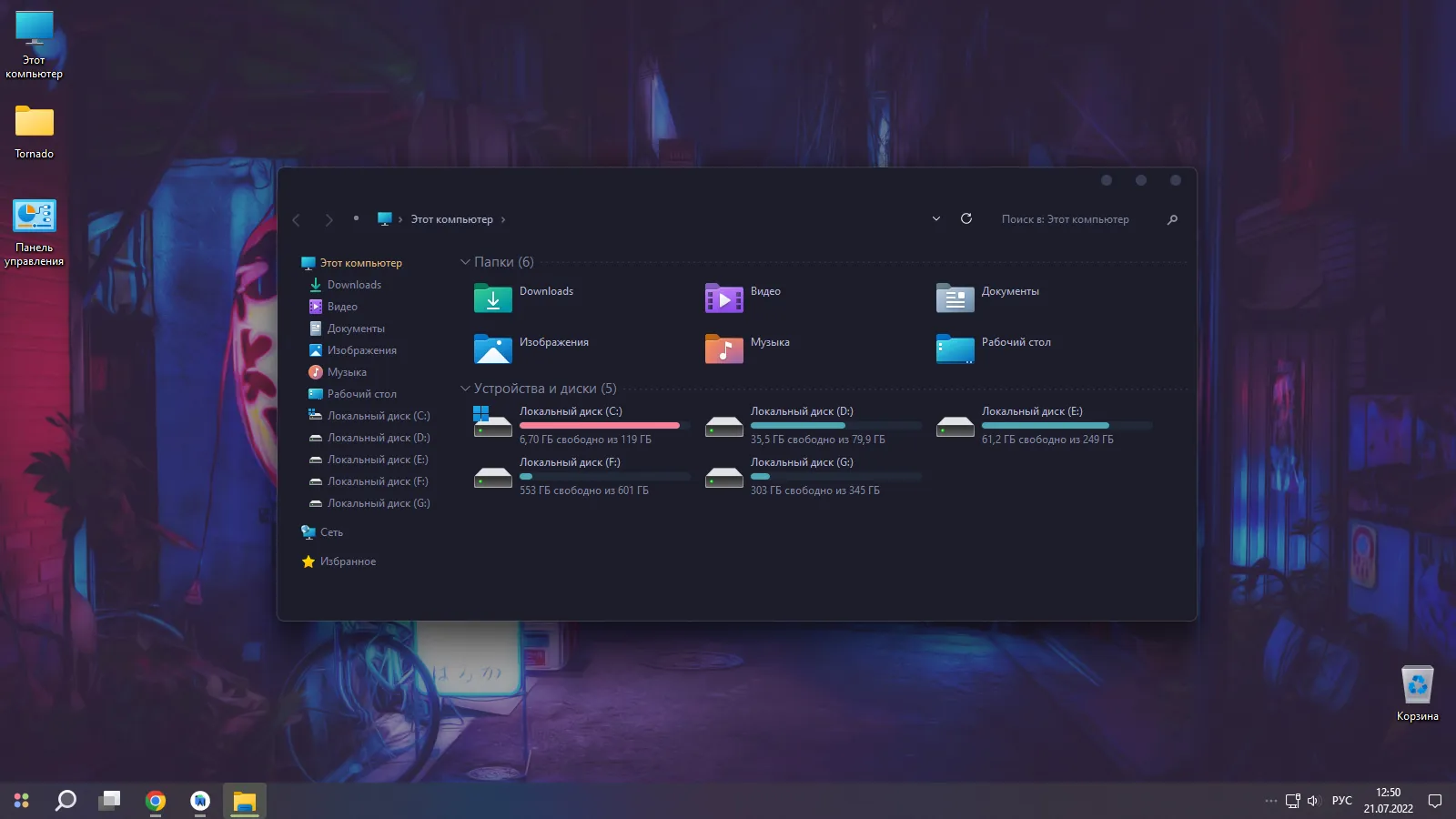The width and height of the screenshot is (1456, 819).
Task: Click the search magnifier icon in Explorer
Action: (1172, 219)
